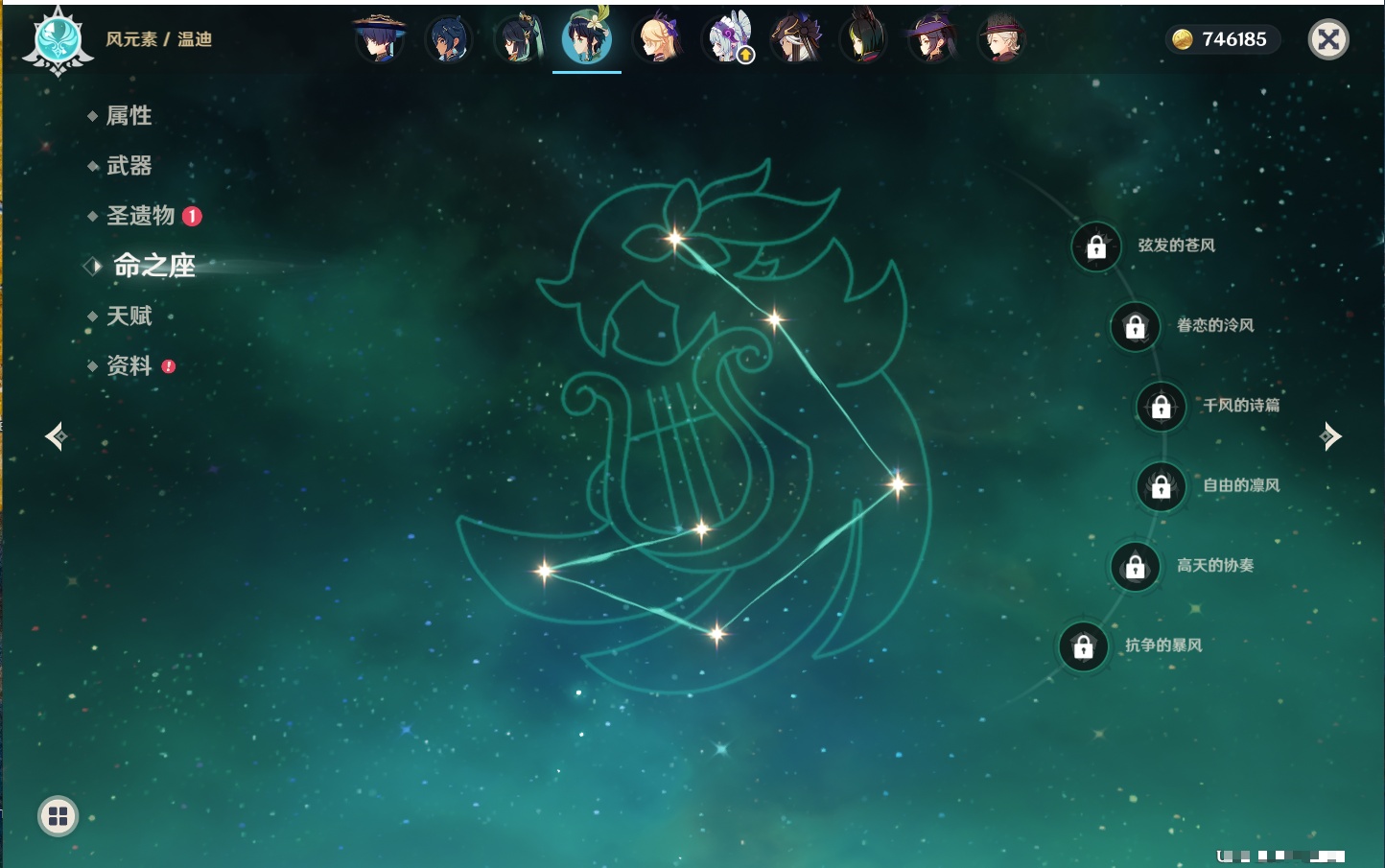Viewport: 1385px width, 868px height.
Task: Open the 圣遗物 artifacts page
Action: (x=140, y=216)
